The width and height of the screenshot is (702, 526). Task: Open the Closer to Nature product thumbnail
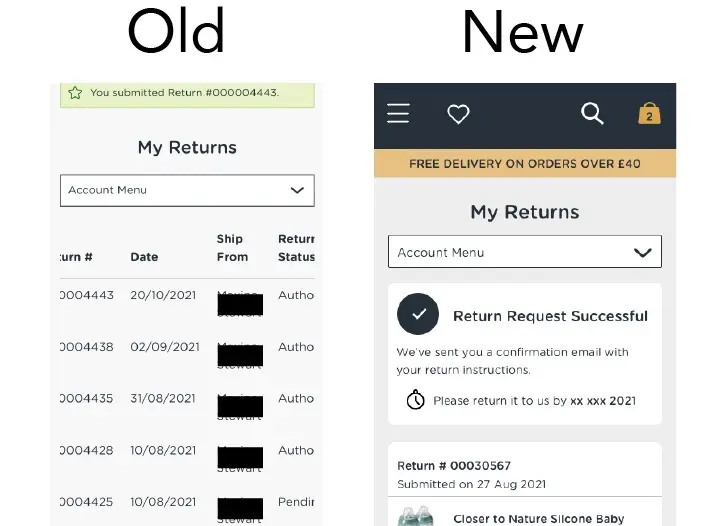pyautogui.click(x=417, y=516)
